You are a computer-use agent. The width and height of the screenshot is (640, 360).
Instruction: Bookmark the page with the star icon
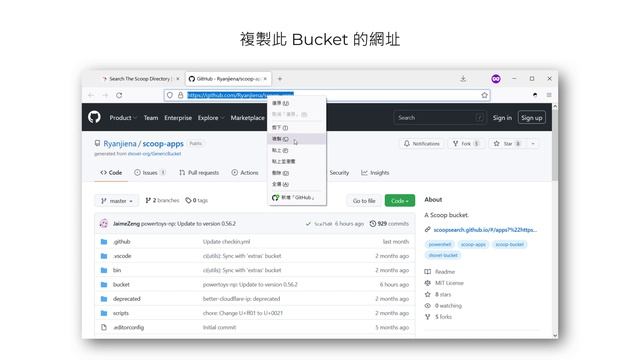click(484, 95)
